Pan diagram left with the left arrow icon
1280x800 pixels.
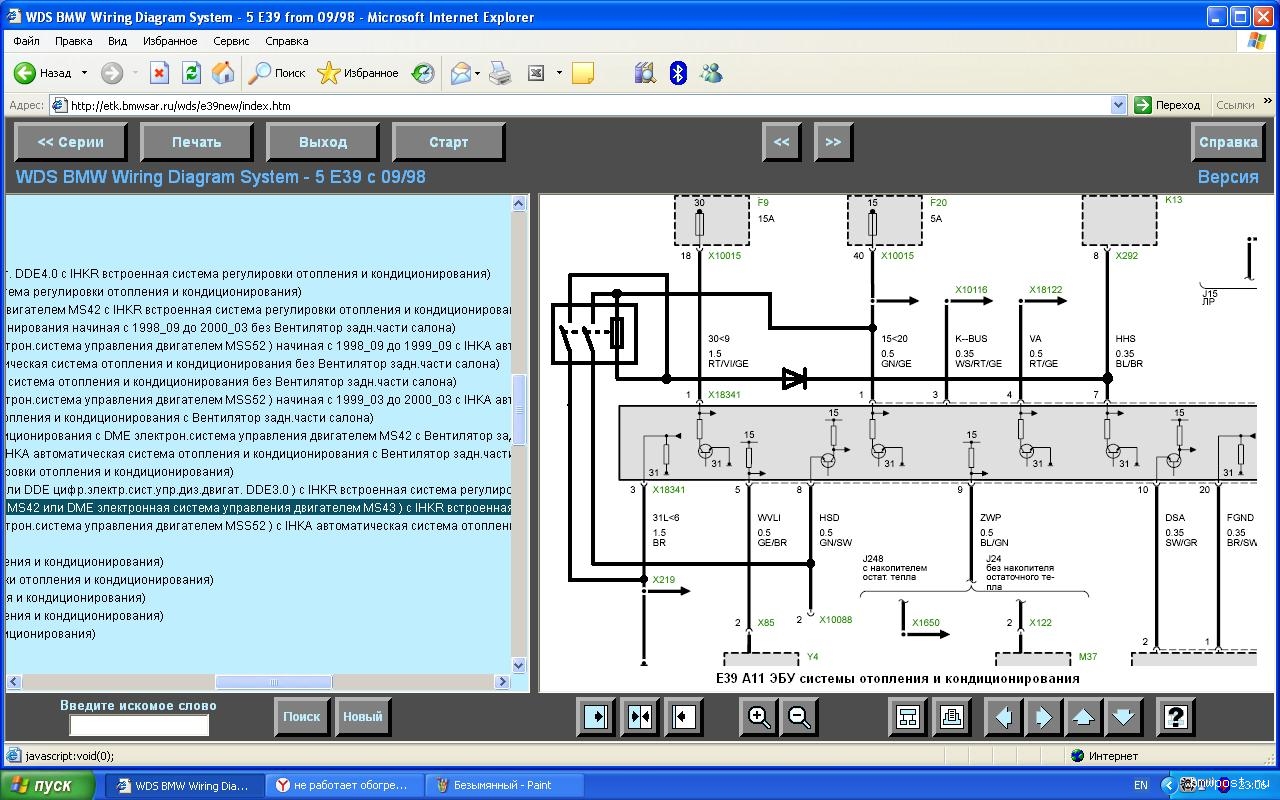click(1004, 716)
